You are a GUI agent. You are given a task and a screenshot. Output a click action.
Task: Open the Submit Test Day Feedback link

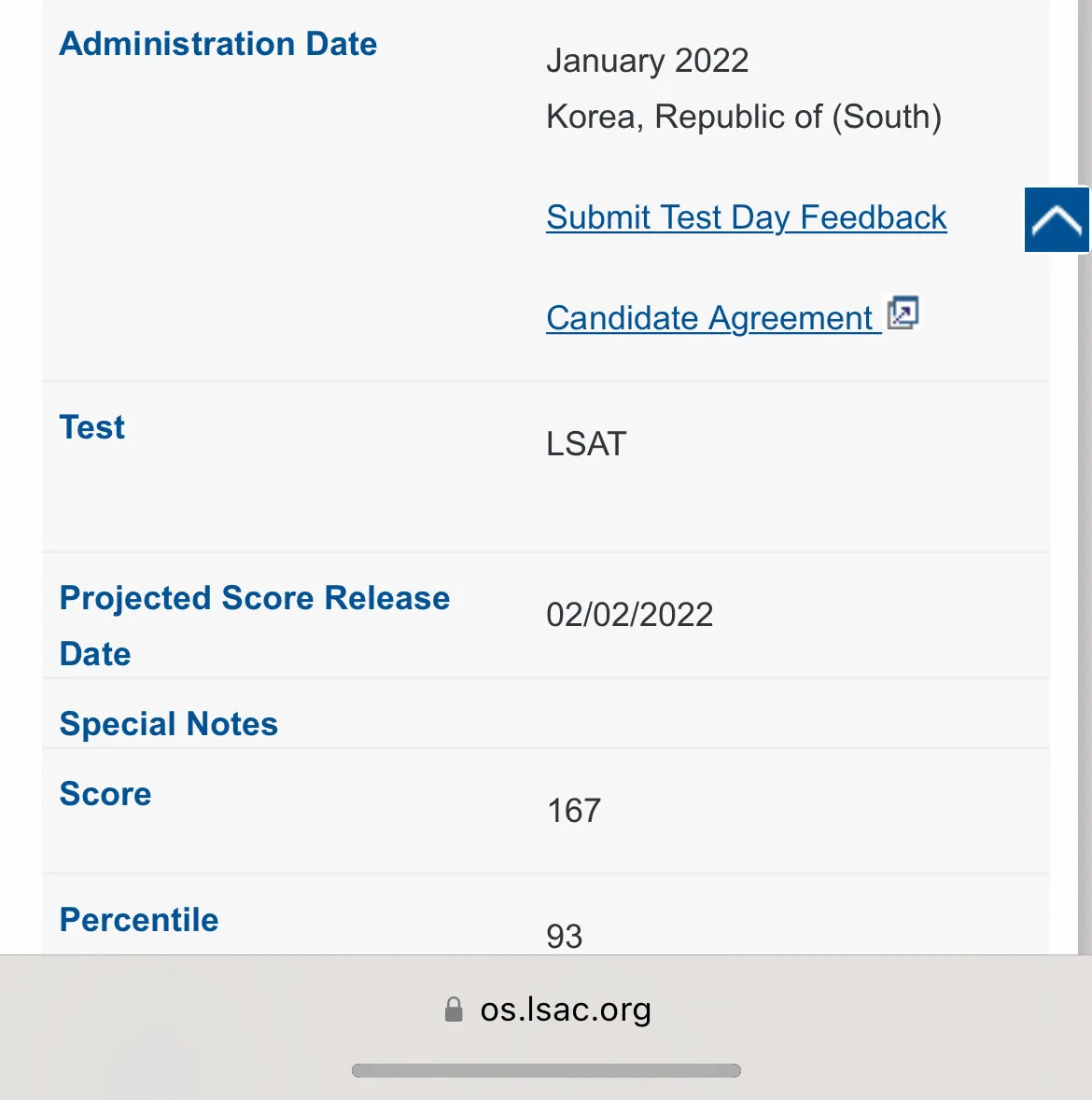[x=746, y=217]
